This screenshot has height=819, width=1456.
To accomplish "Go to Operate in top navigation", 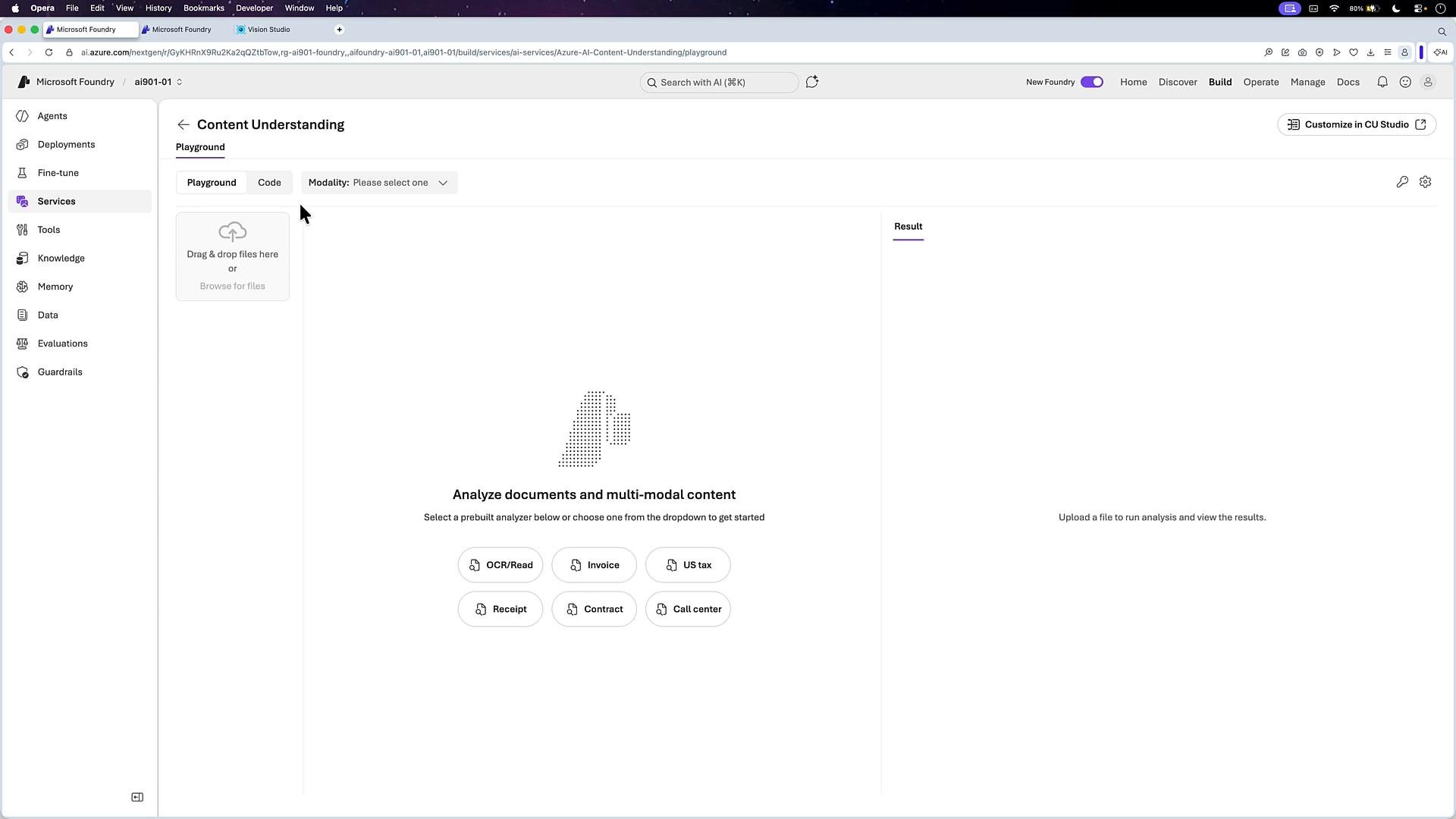I will pos(1261,82).
